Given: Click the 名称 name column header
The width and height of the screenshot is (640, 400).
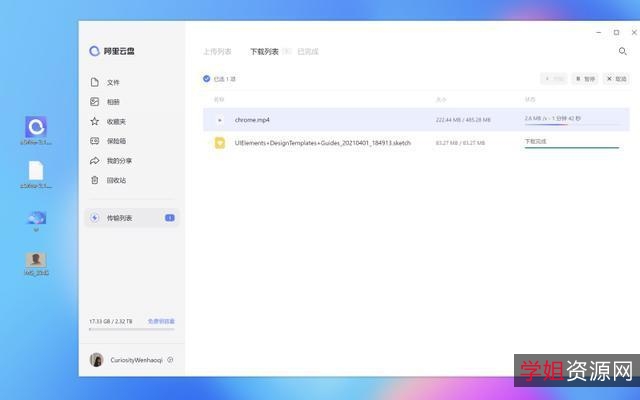Looking at the screenshot, I should click(219, 100).
